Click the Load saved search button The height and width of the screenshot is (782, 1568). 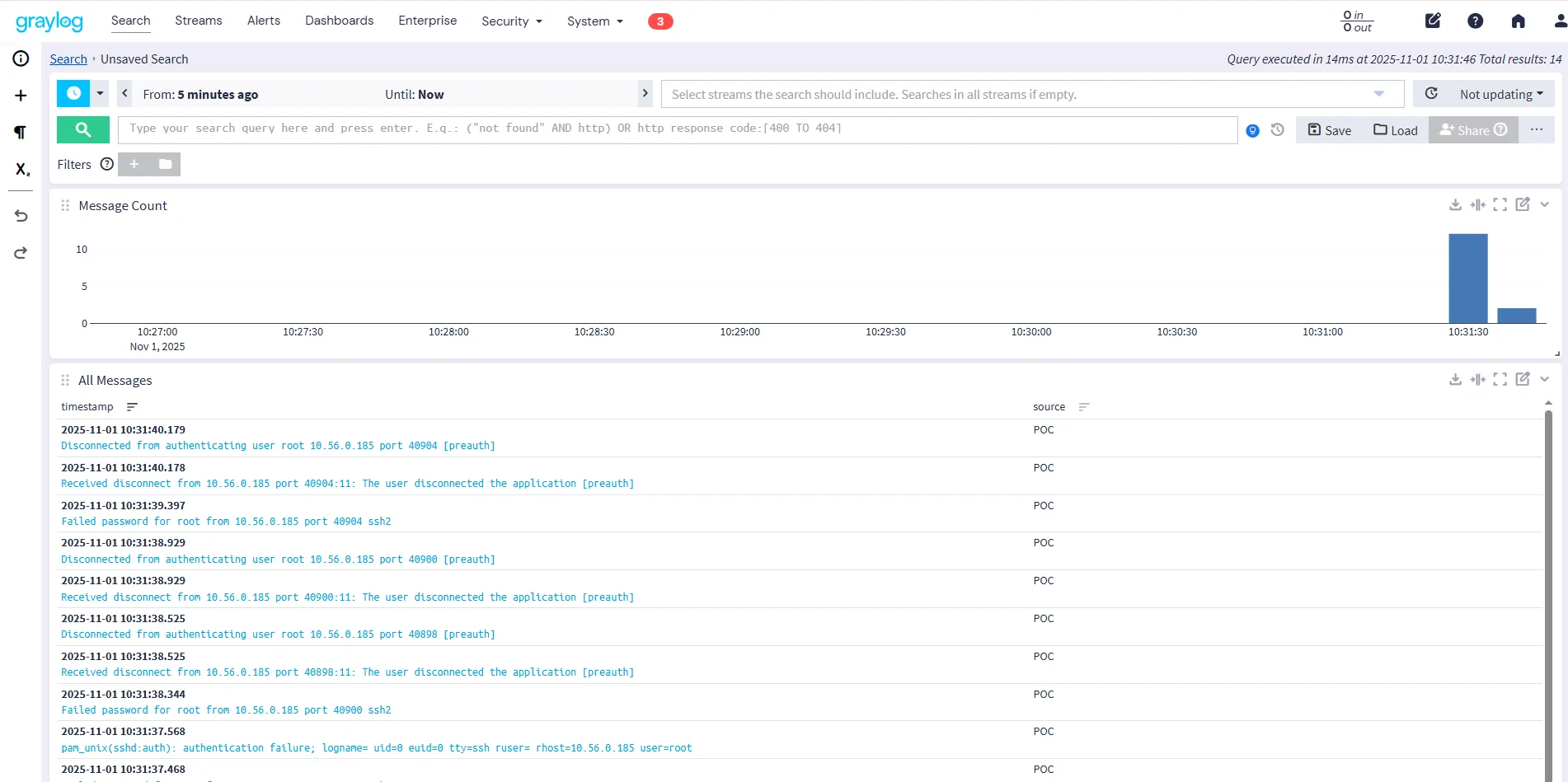tap(1396, 130)
